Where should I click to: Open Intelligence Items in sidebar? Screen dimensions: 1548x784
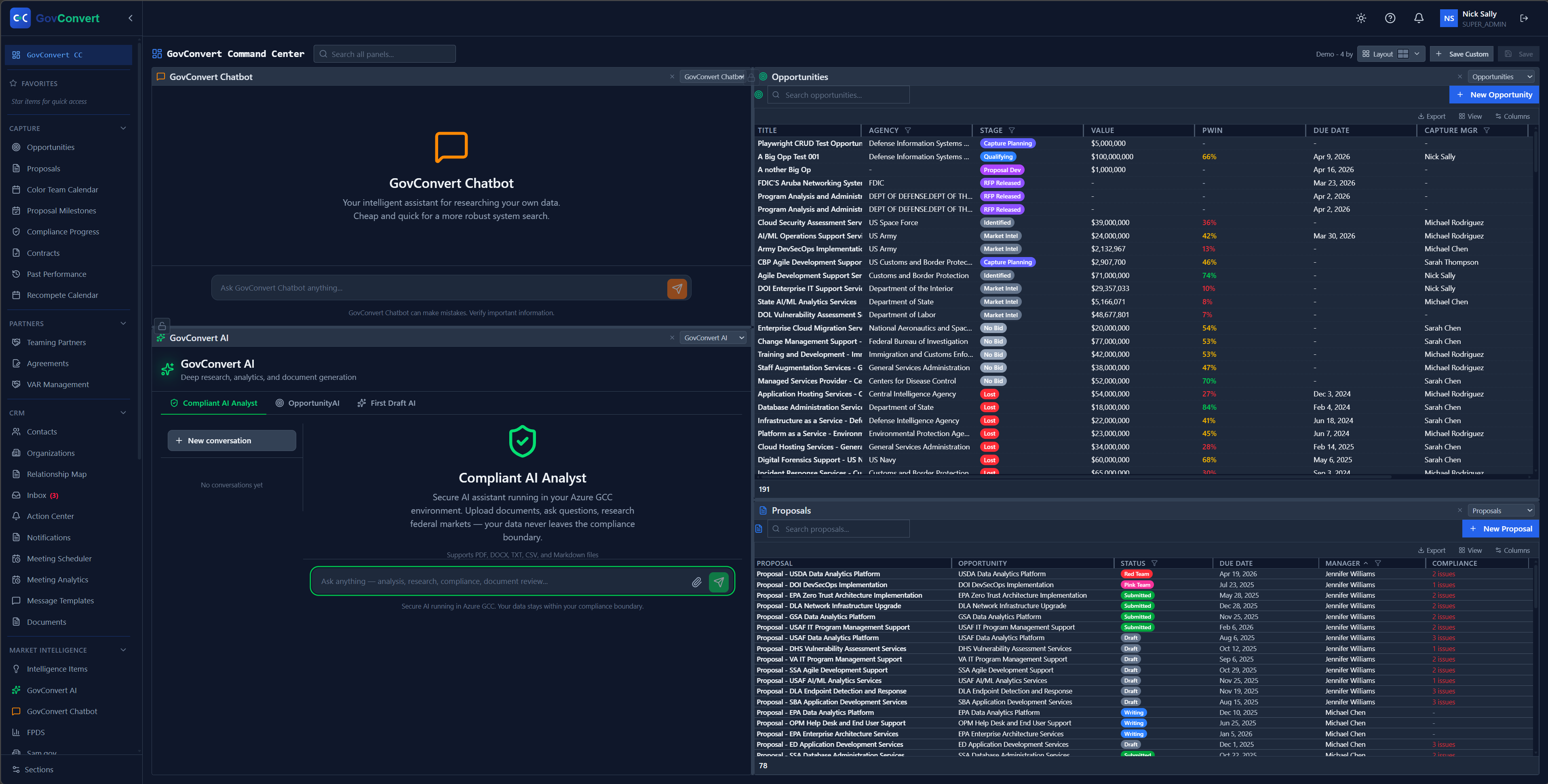tap(57, 669)
